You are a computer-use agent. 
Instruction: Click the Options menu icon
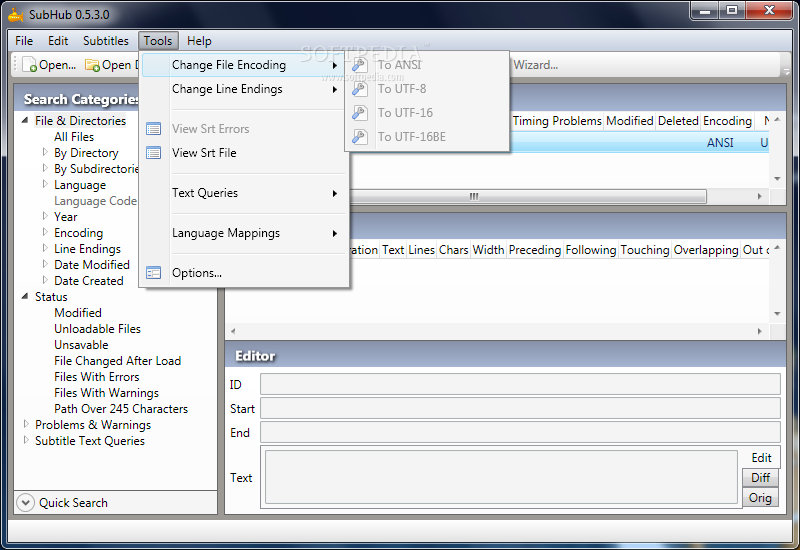pos(154,273)
